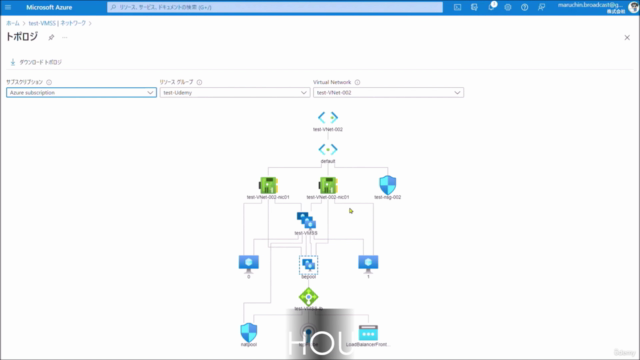Show info tooltip for Virtual Network field
Image resolution: width=640 pixels, height=360 pixels.
[357, 82]
